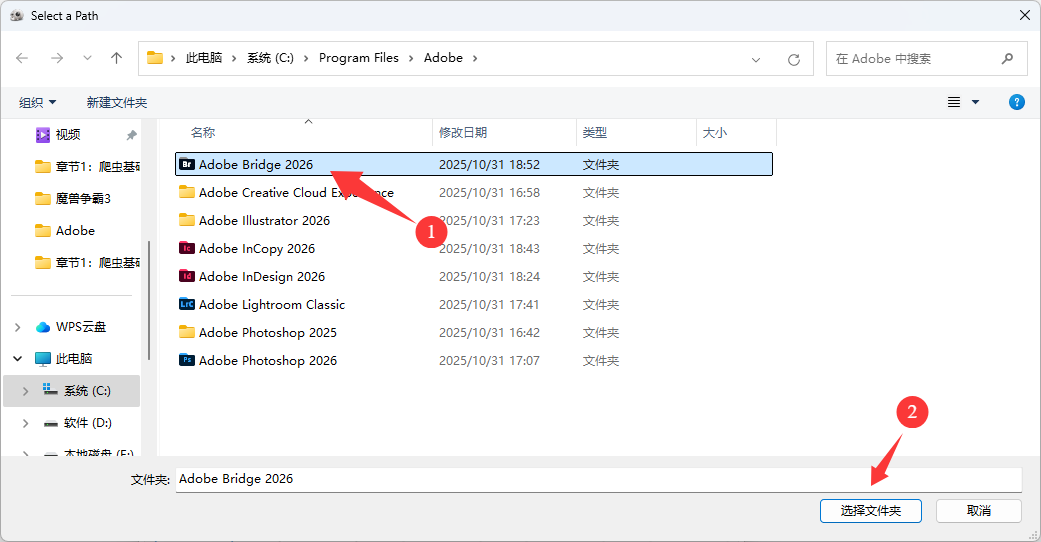Open help with the question mark icon
The image size is (1041, 542).
pyautogui.click(x=1016, y=102)
